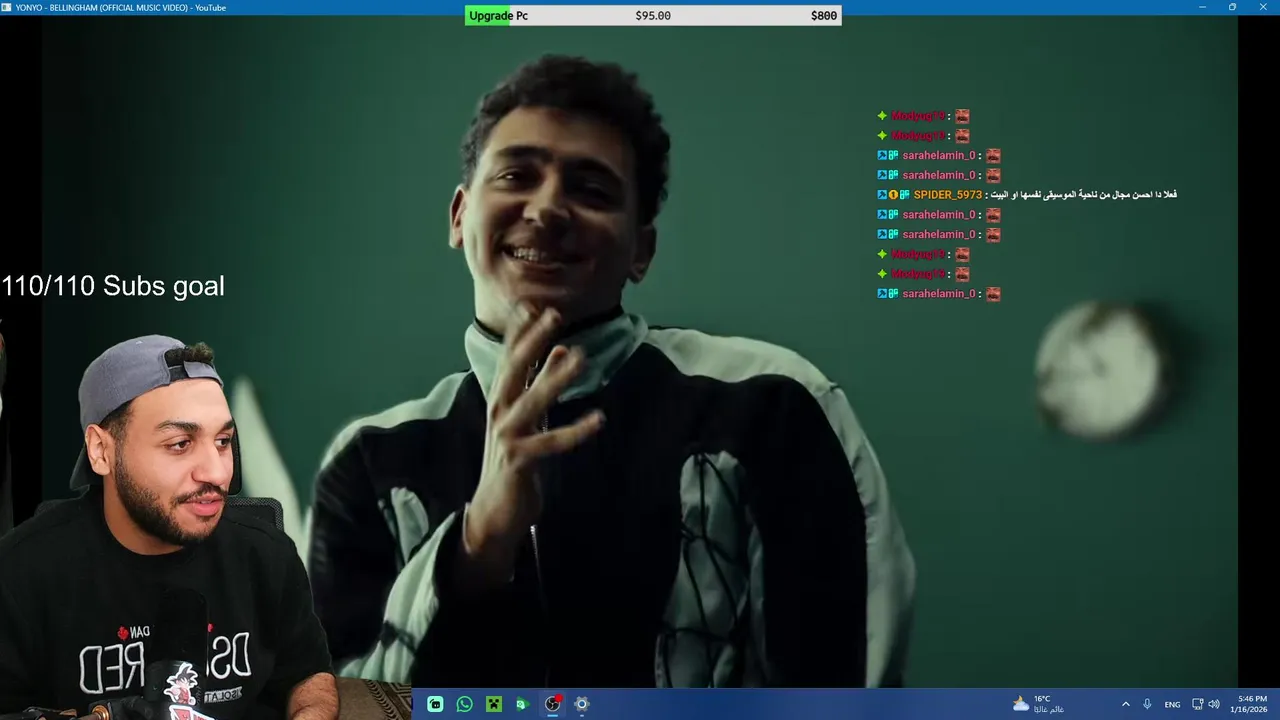The width and height of the screenshot is (1280, 720).
Task: Open the green icon right of Minecraft
Action: pos(522,704)
